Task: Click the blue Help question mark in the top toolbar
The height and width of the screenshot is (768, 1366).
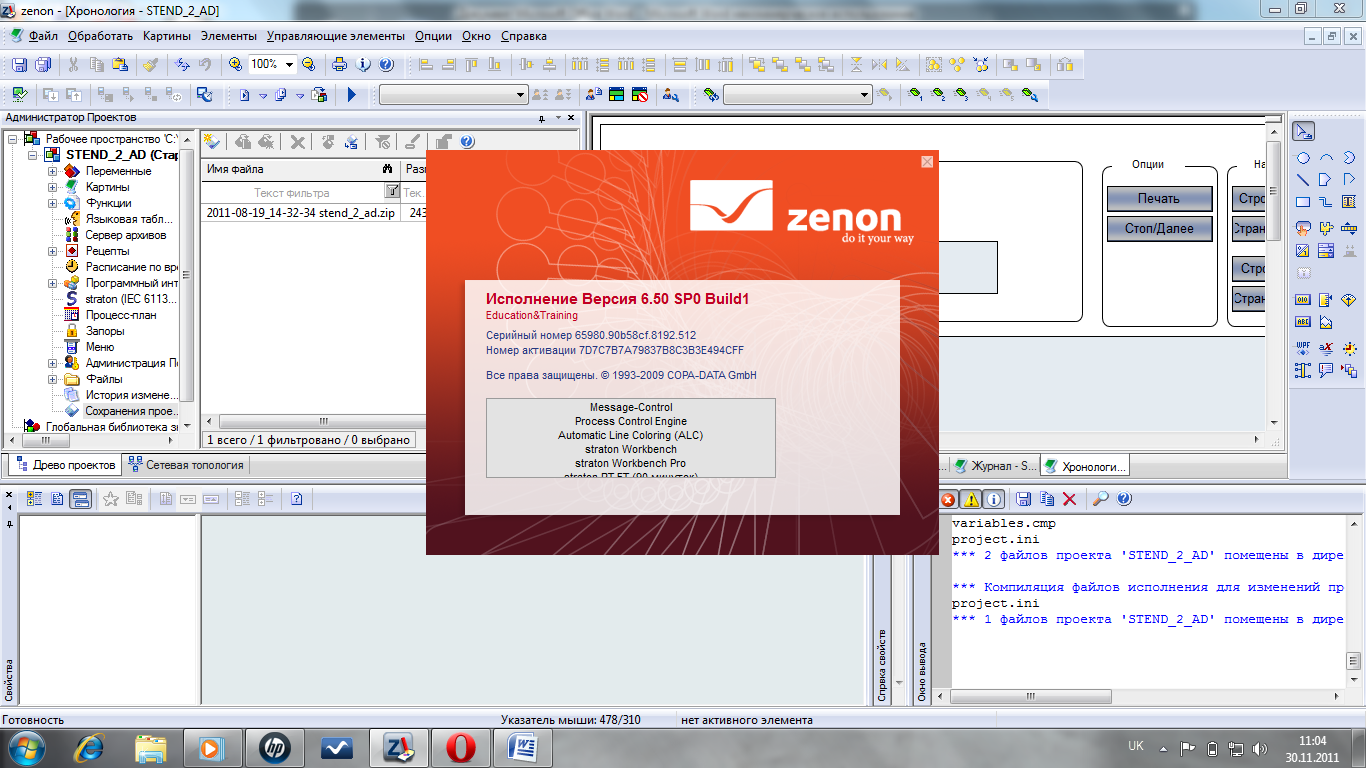Action: [x=386, y=64]
